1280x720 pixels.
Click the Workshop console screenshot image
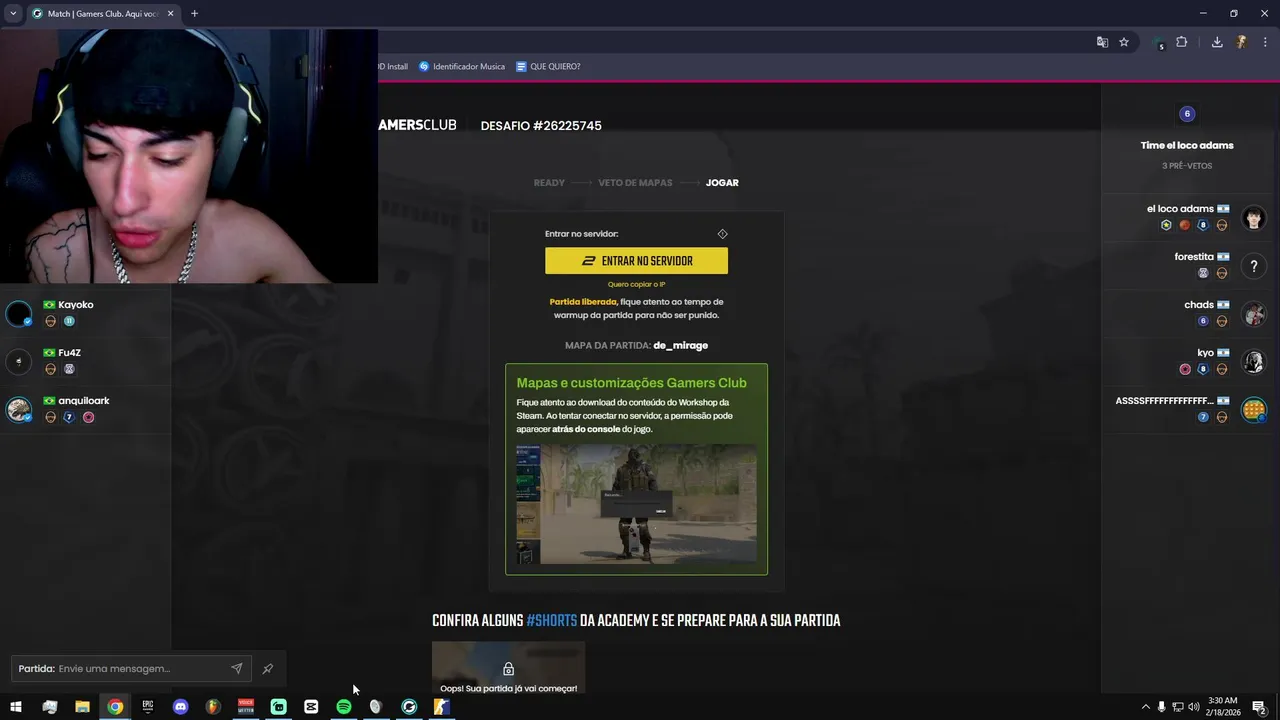636,504
